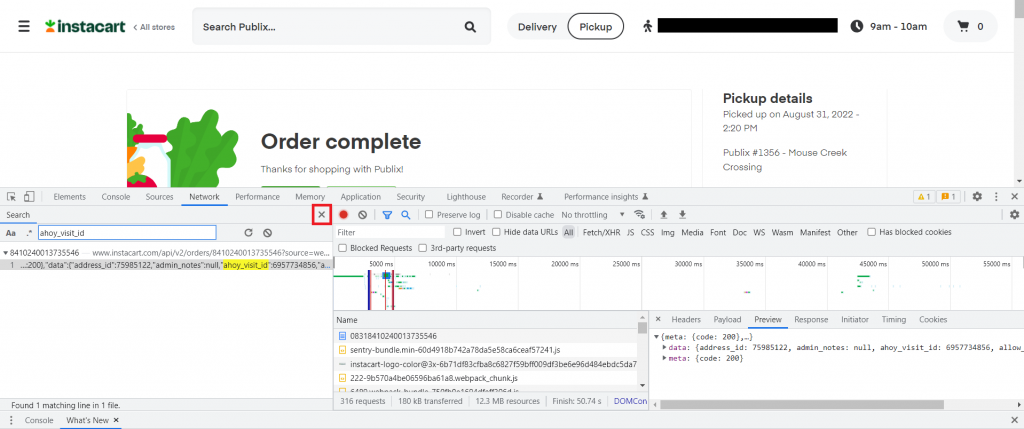The width and height of the screenshot is (1024, 429).
Task: Click the Import HAR file icon
Action: point(664,214)
